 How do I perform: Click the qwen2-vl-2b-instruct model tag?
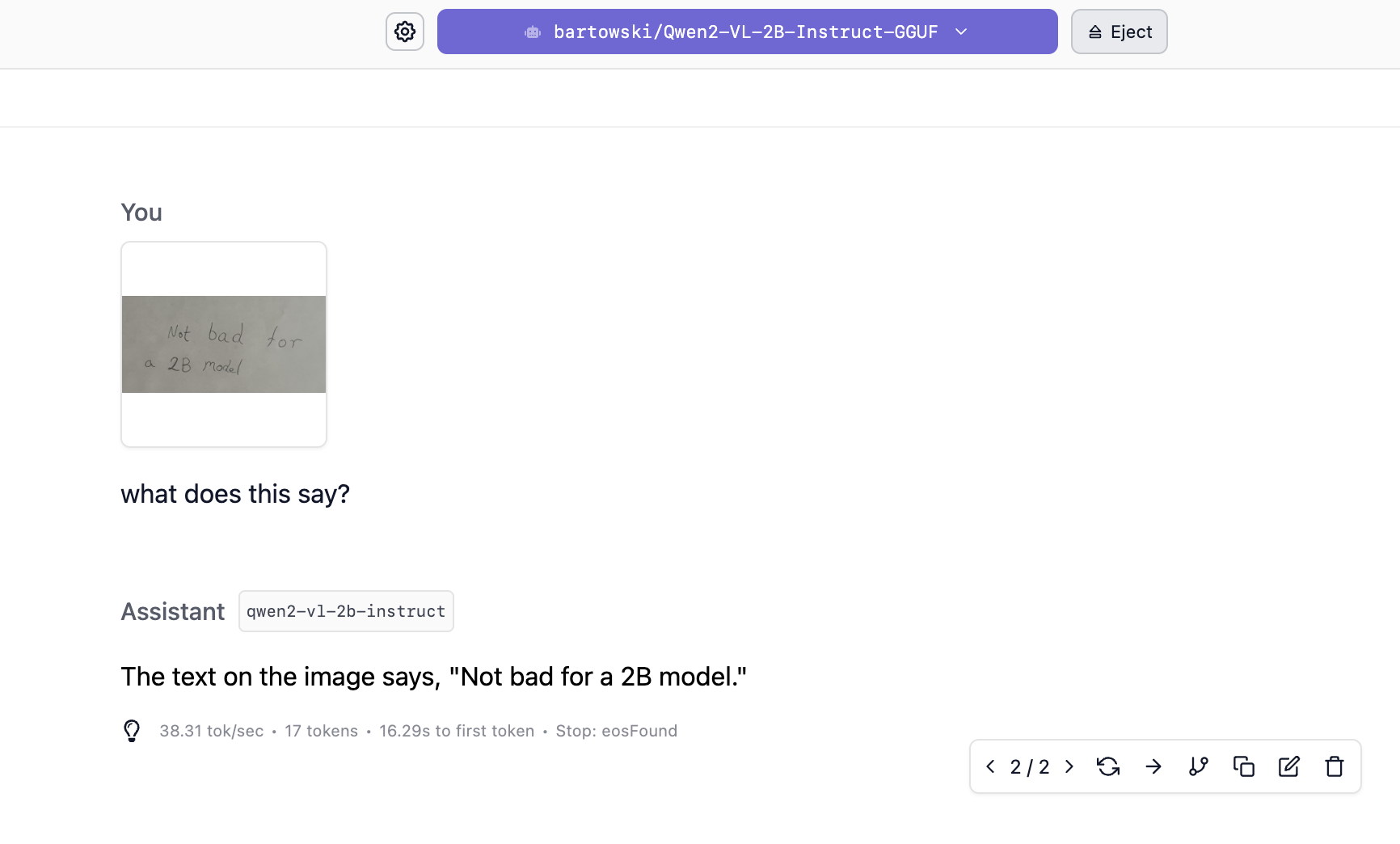click(x=346, y=611)
